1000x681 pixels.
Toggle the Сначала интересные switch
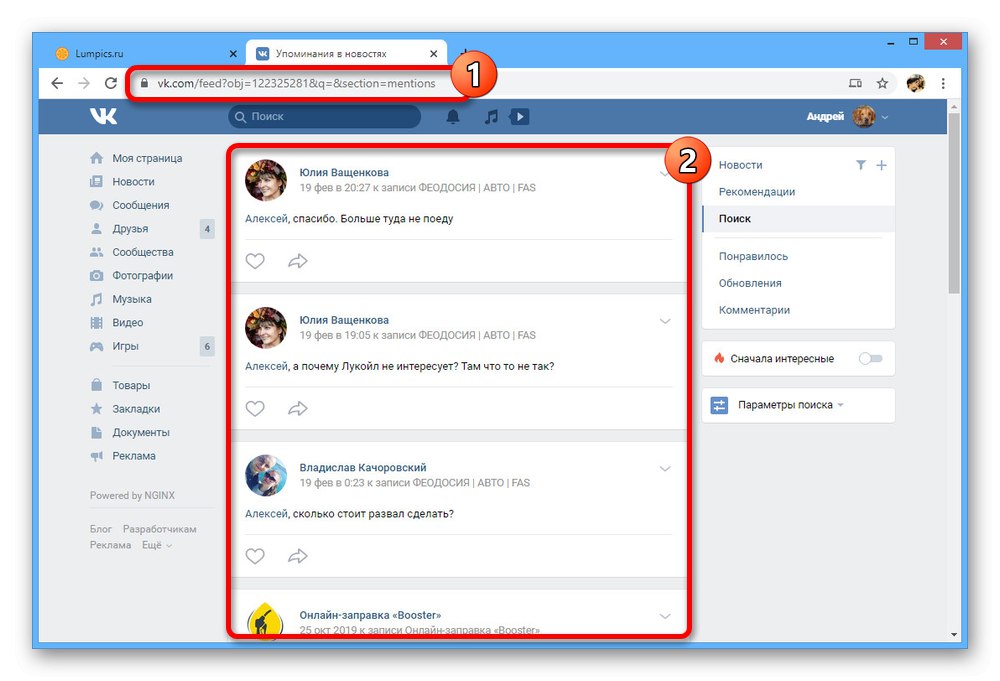(870, 358)
